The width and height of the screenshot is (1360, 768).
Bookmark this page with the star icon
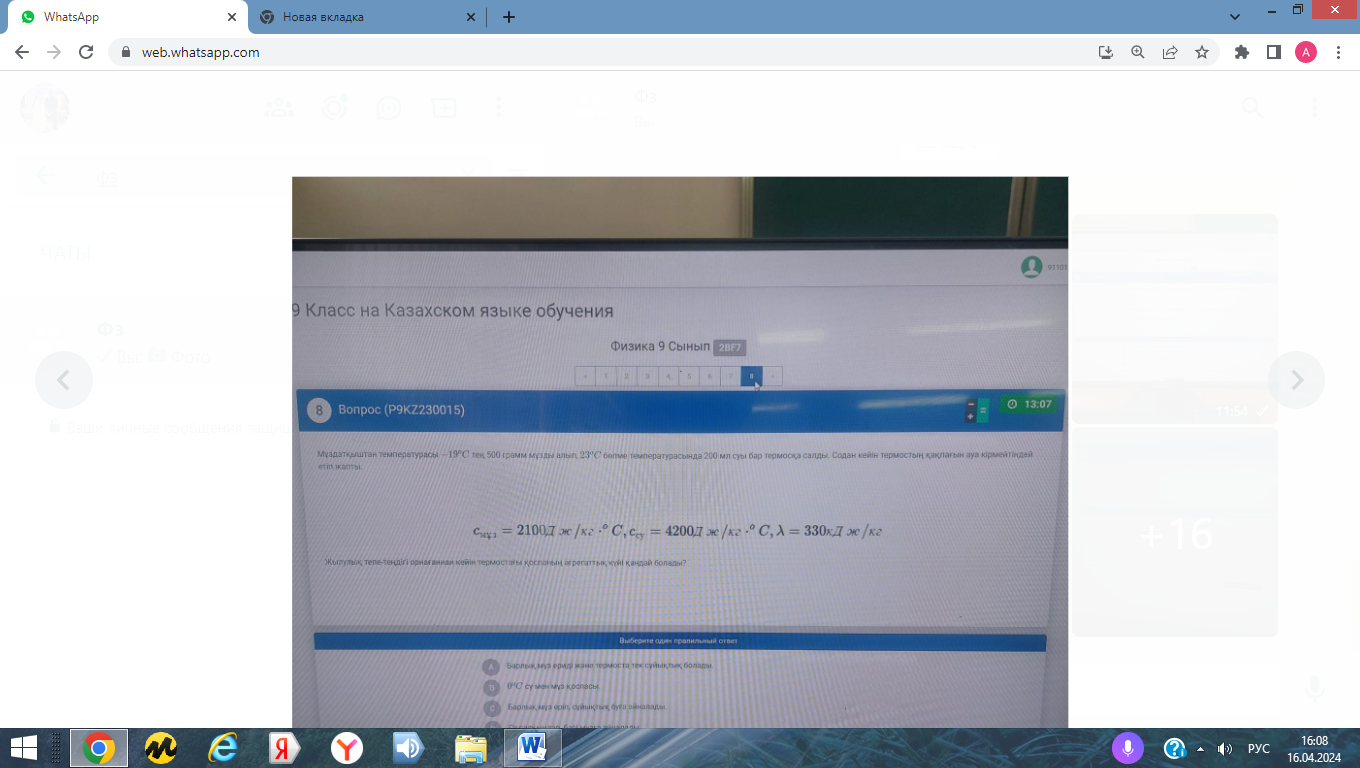(x=1201, y=52)
